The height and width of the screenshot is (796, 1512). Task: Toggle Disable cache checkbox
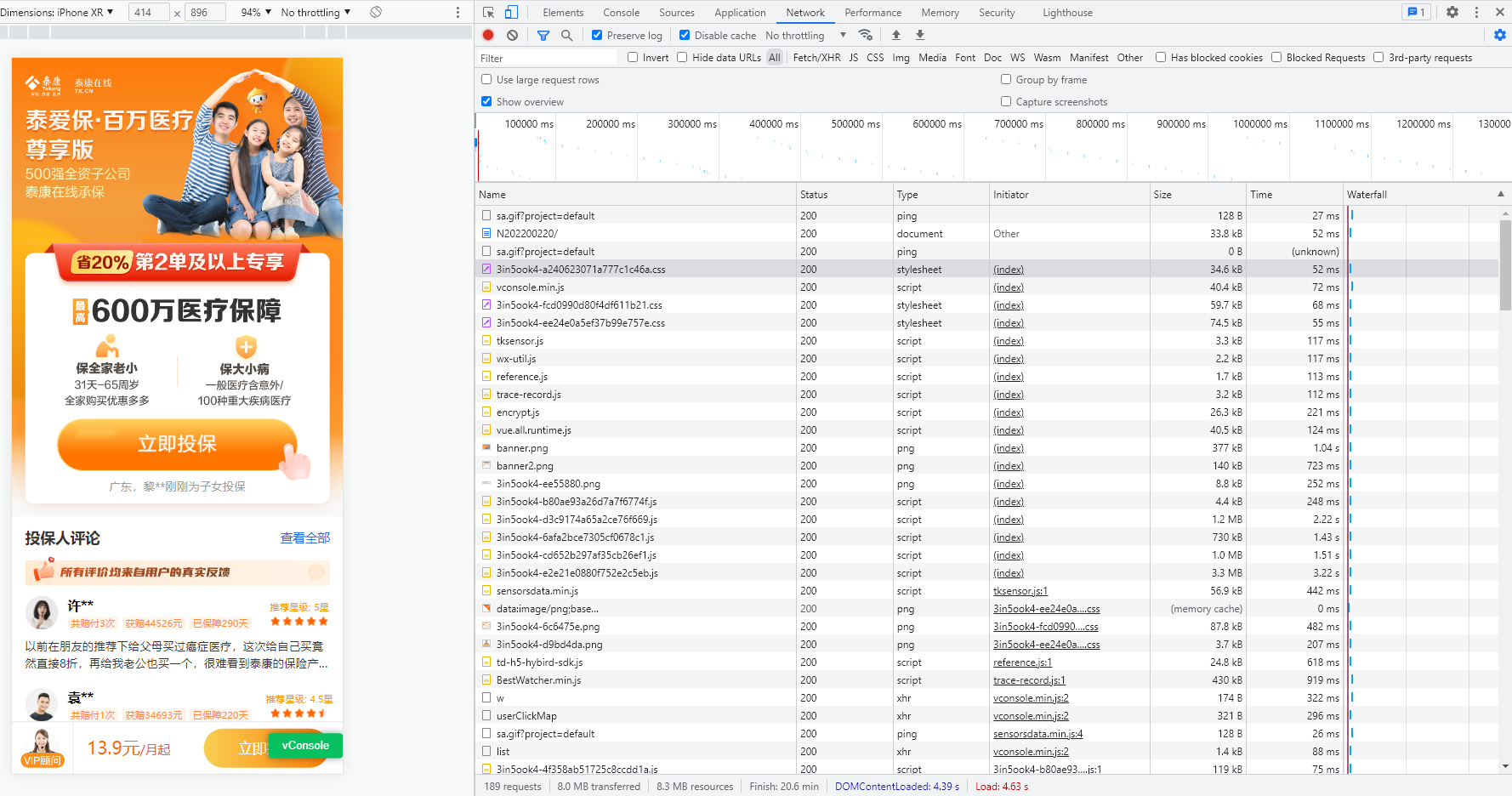coord(685,35)
